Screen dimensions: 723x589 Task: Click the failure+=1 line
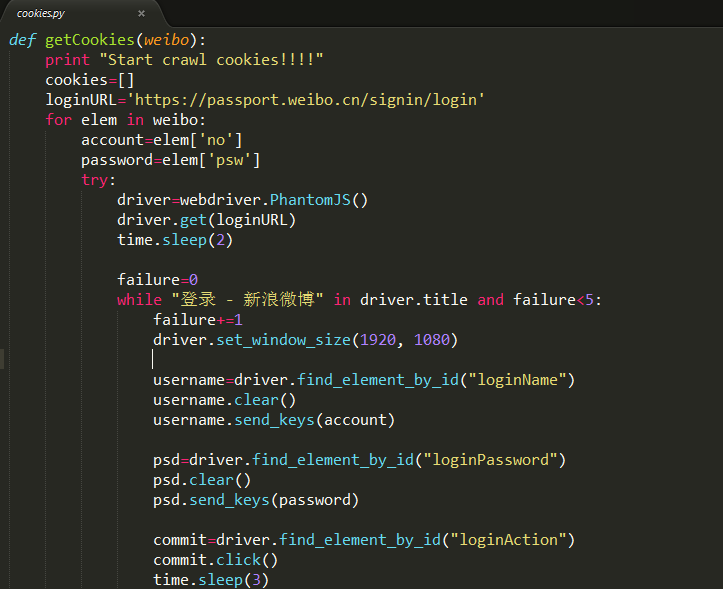(198, 320)
